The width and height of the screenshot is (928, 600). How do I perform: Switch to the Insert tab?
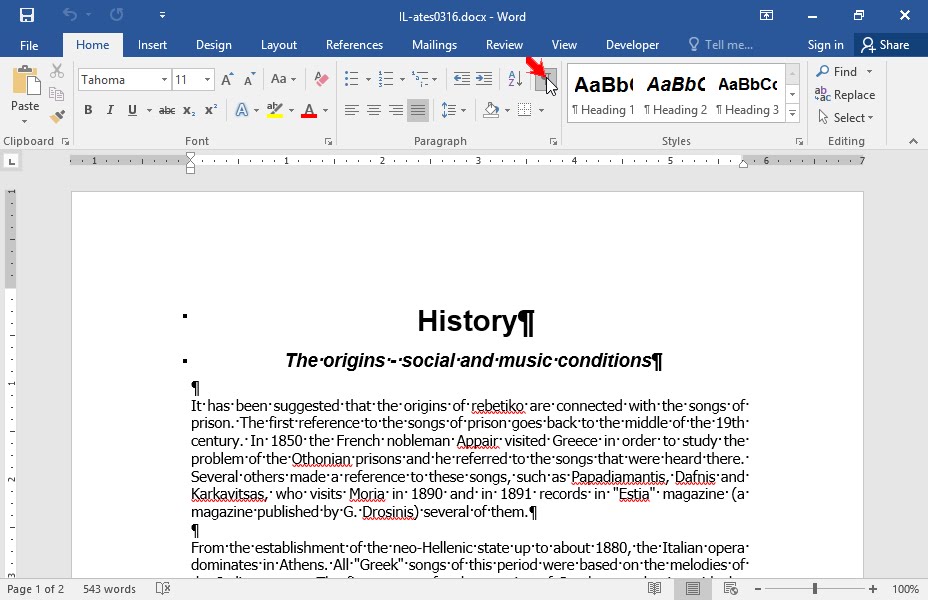point(152,45)
